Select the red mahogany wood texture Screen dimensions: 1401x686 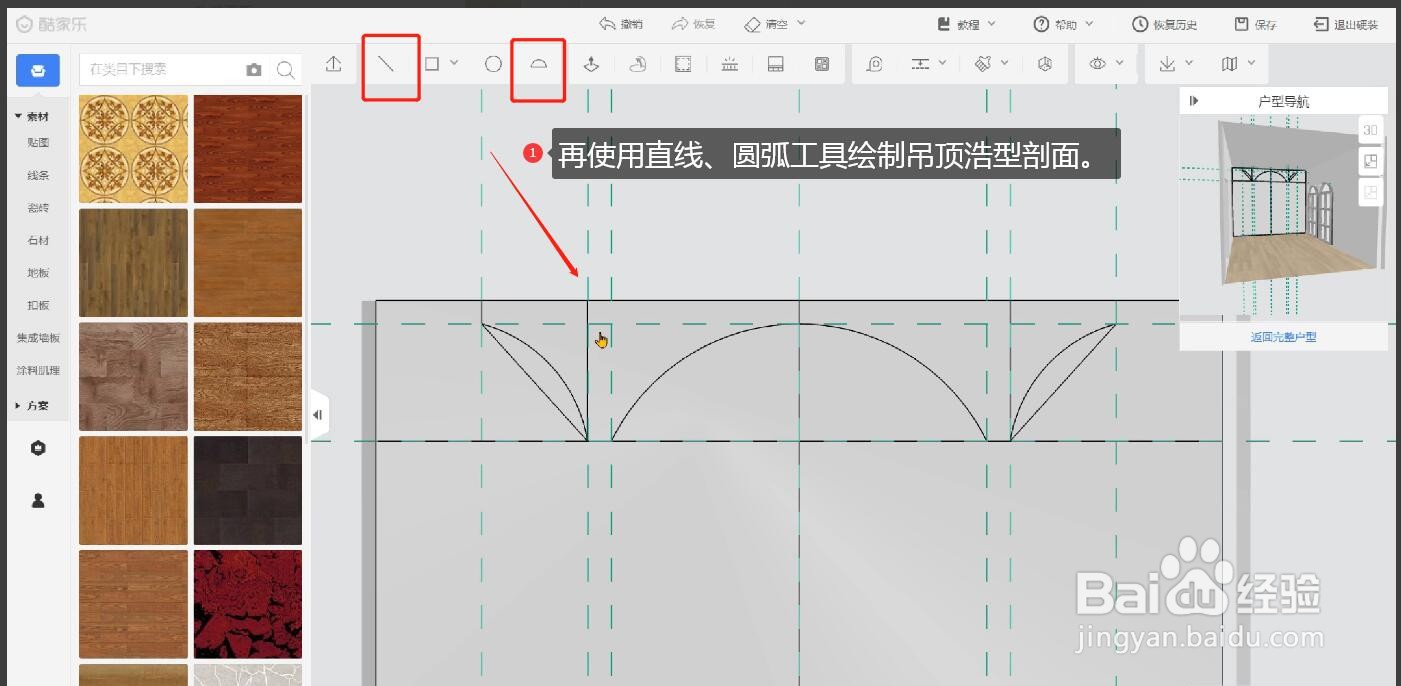coord(248,149)
